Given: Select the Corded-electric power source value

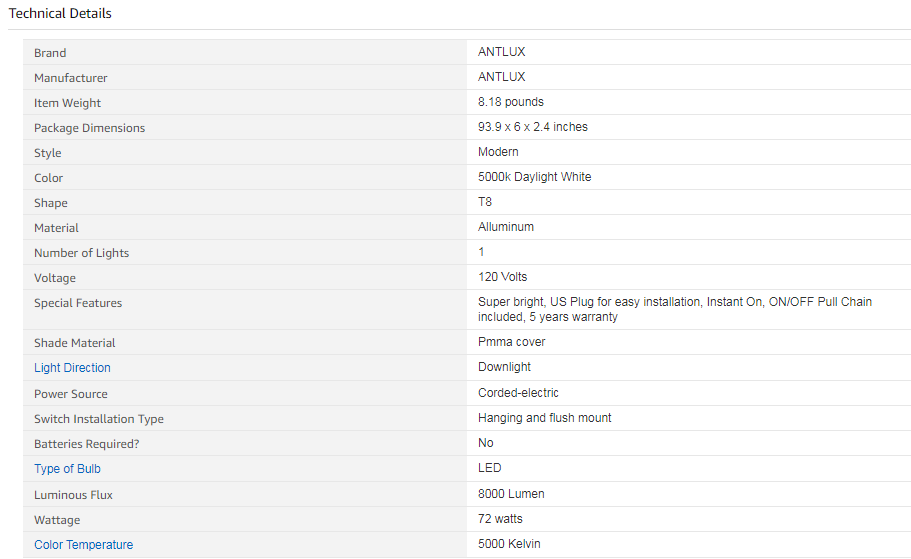Looking at the screenshot, I should click(x=518, y=393).
